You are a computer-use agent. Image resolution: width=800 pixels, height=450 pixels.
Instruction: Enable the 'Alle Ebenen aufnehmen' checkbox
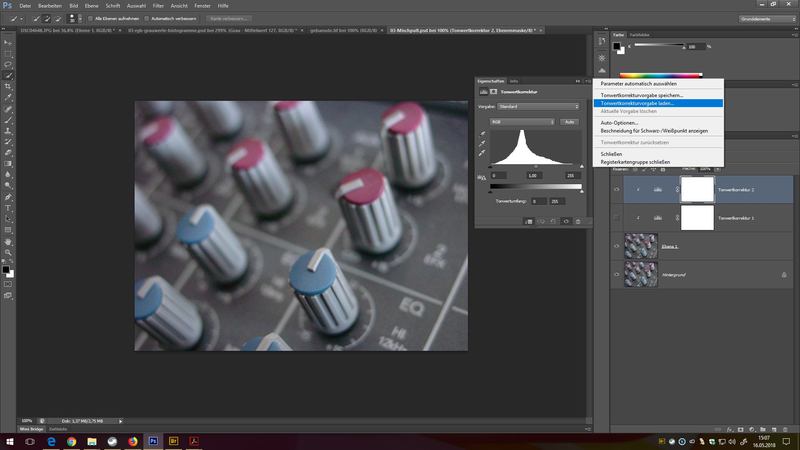(90, 18)
